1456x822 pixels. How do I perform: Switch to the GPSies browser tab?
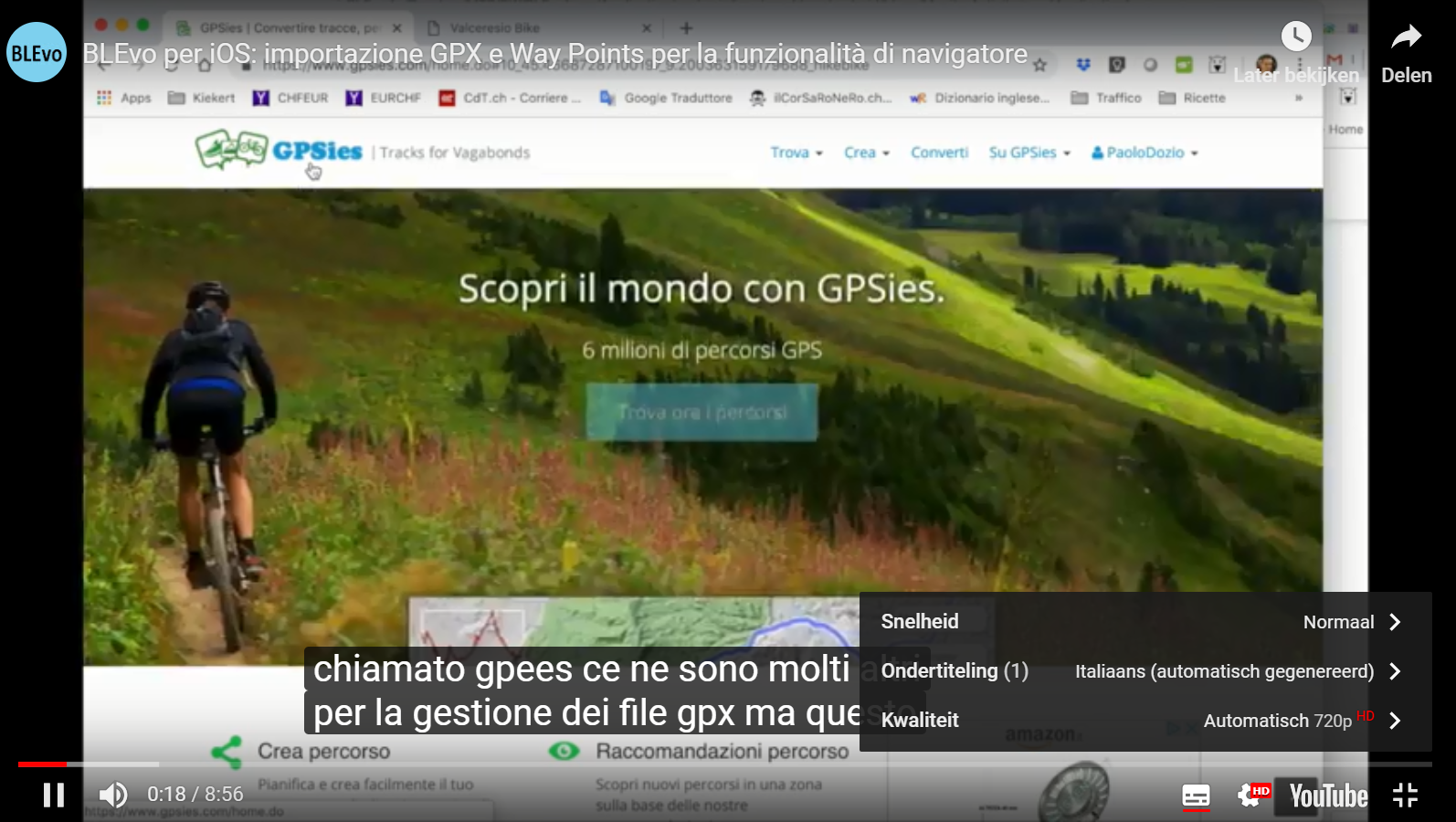[x=289, y=28]
